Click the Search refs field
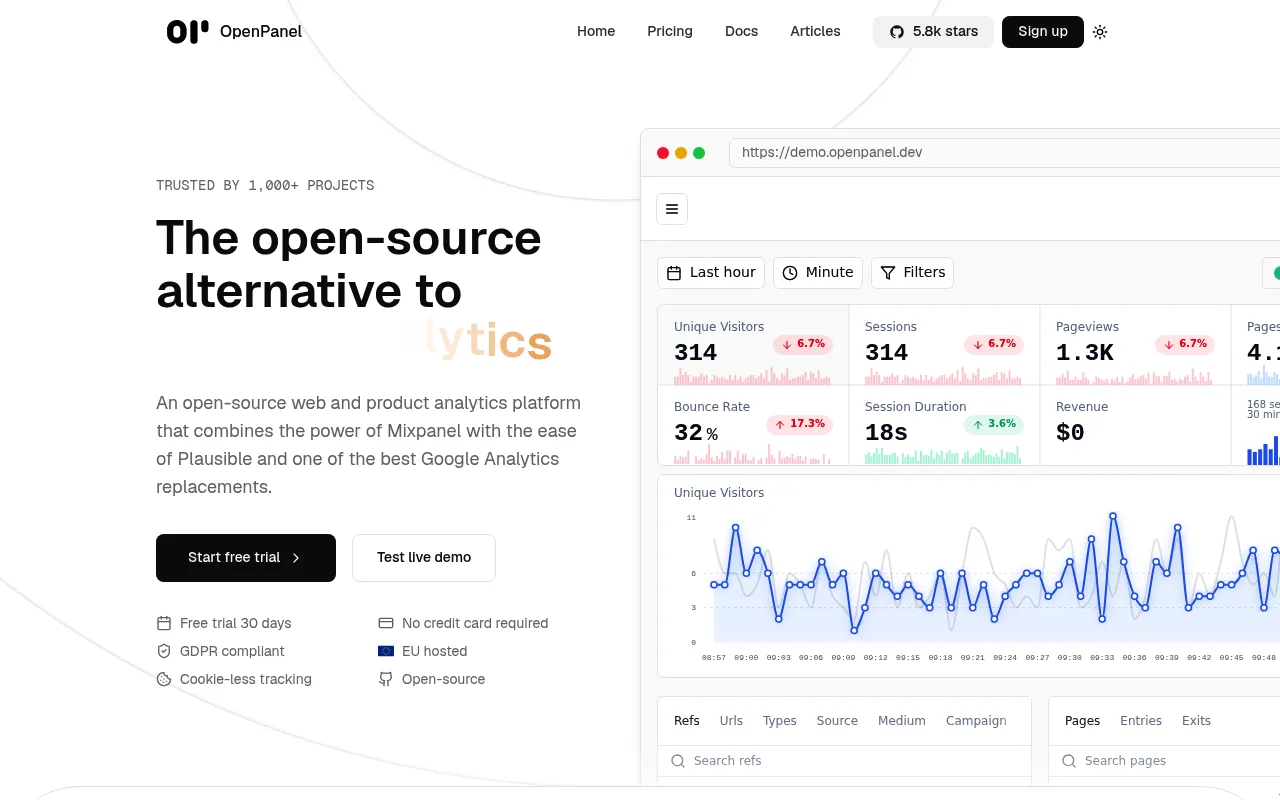 844,761
